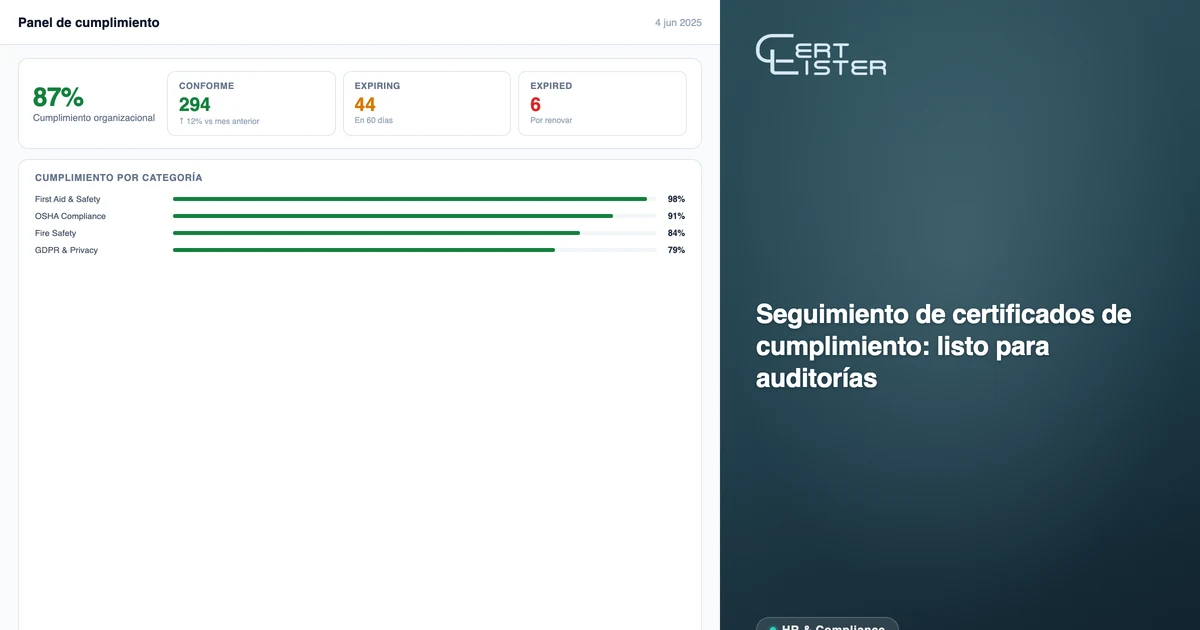Select the Fire Safety category label

coord(55,233)
